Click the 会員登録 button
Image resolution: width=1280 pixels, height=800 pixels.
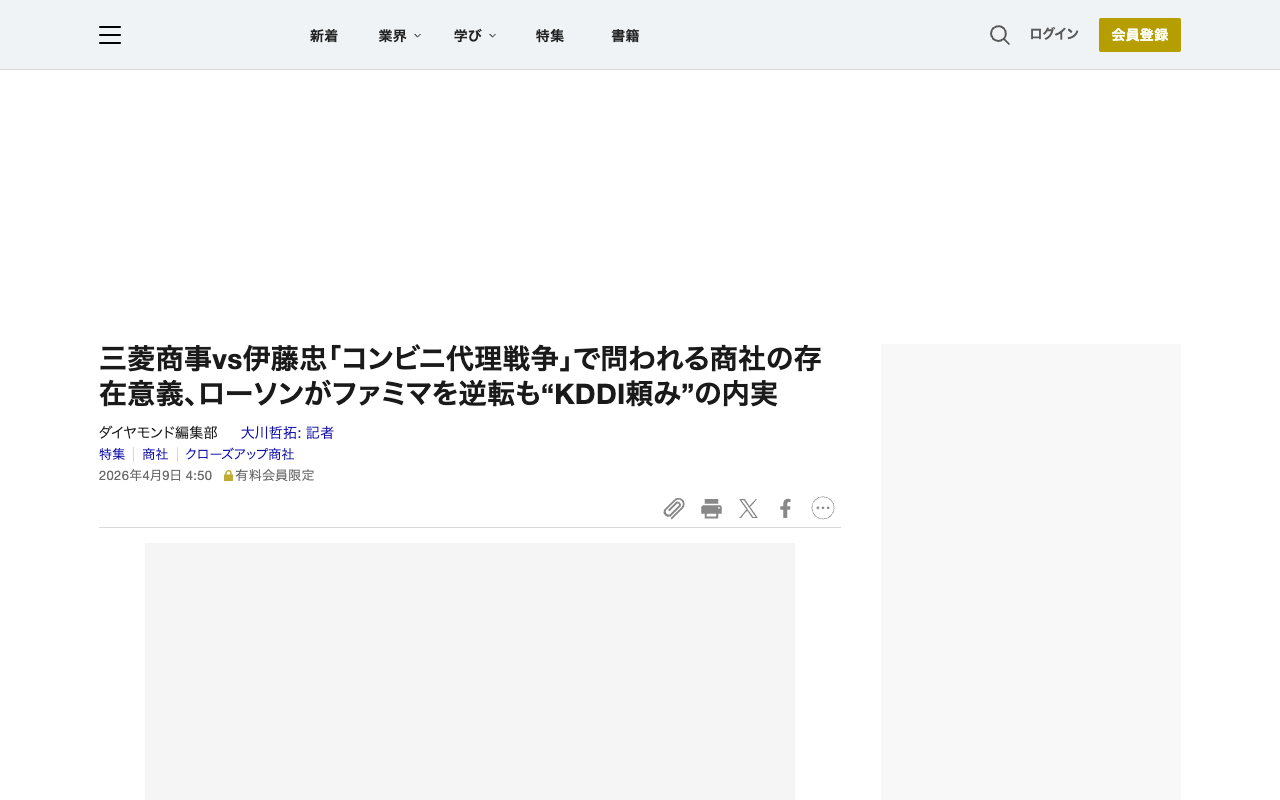tap(1140, 35)
